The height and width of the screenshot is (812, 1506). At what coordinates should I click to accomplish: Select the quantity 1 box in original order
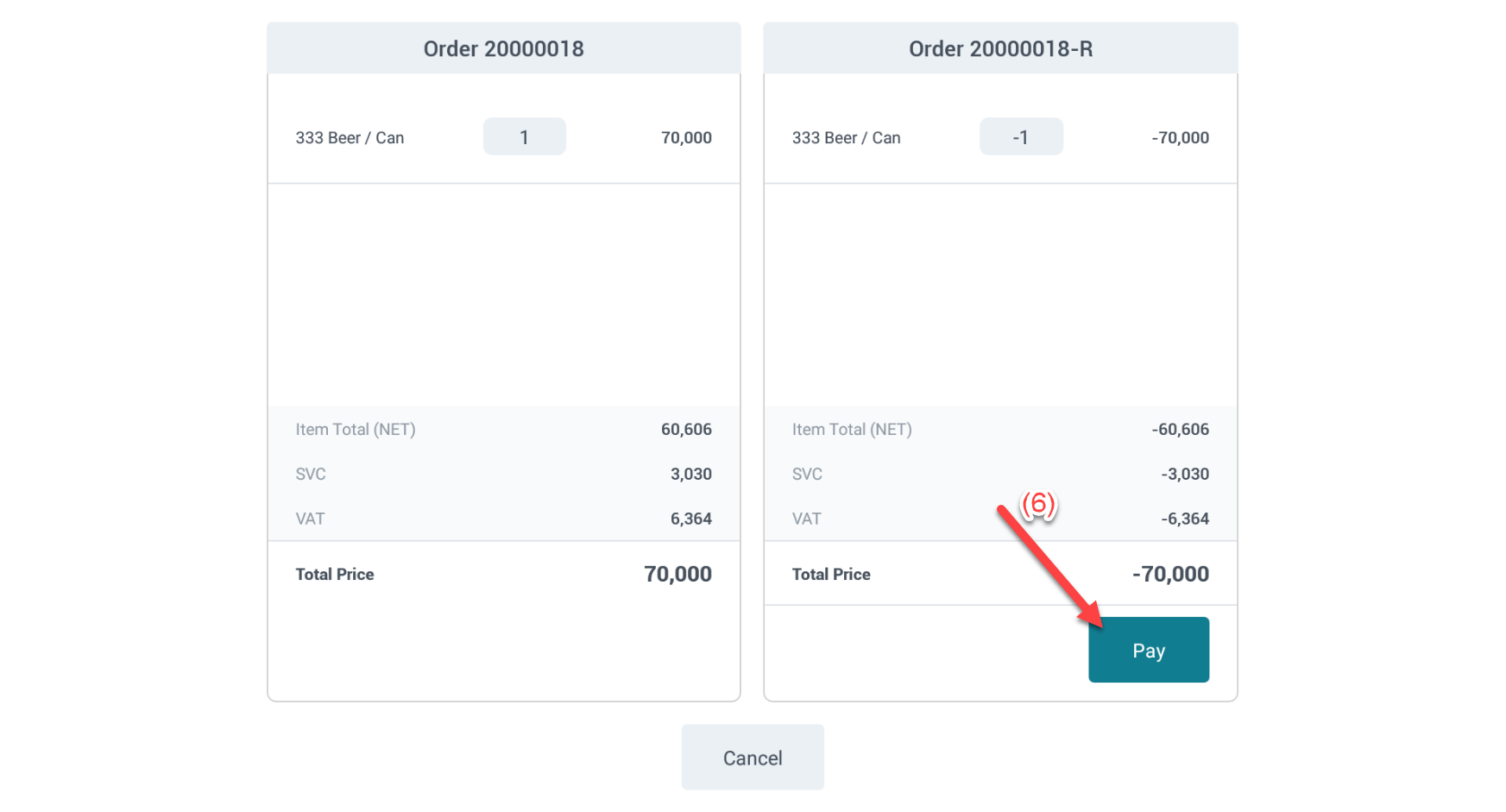coord(524,137)
